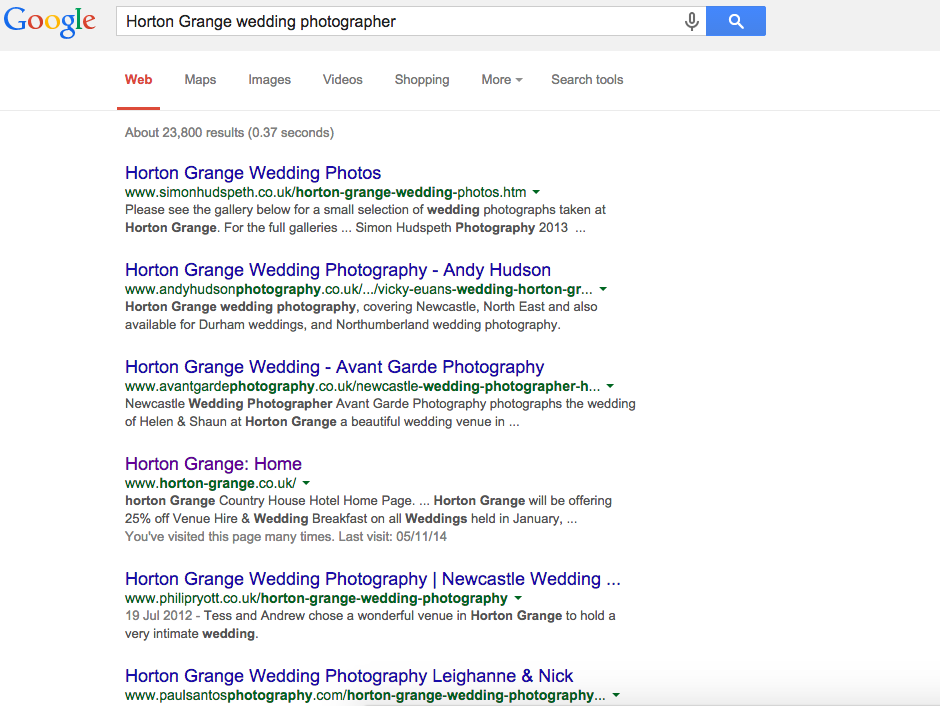Click the 'Simon Hudspeth Photography 2013' snippet line
This screenshot has width=940, height=706.
[x=355, y=228]
